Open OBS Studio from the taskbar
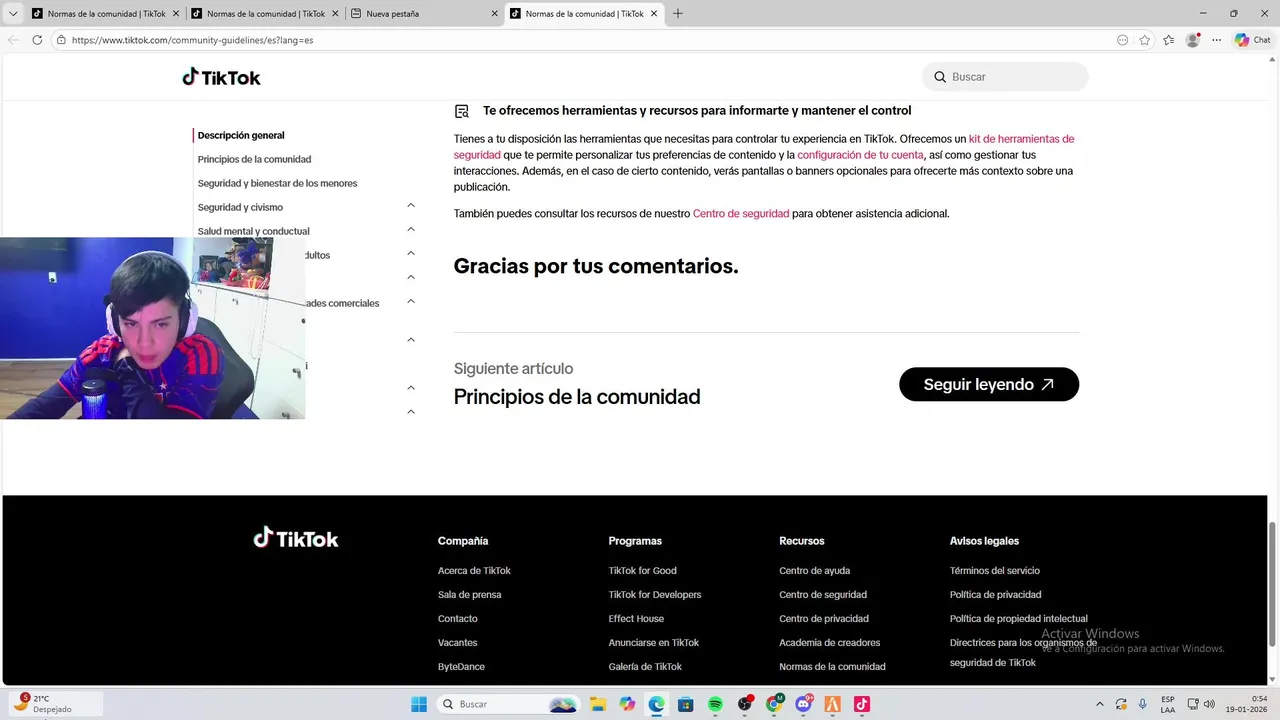 [x=745, y=704]
